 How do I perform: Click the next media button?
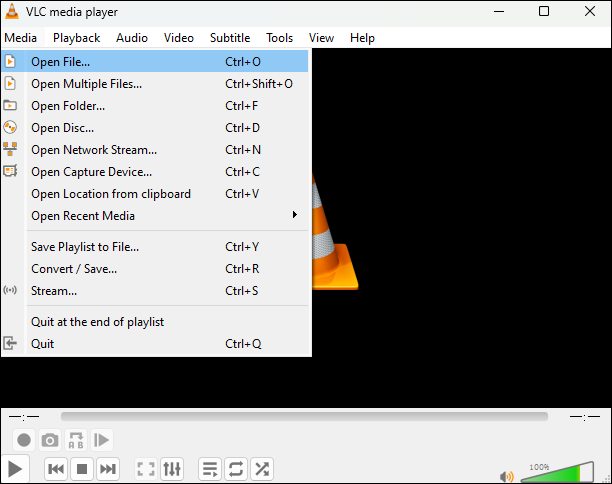tap(108, 469)
